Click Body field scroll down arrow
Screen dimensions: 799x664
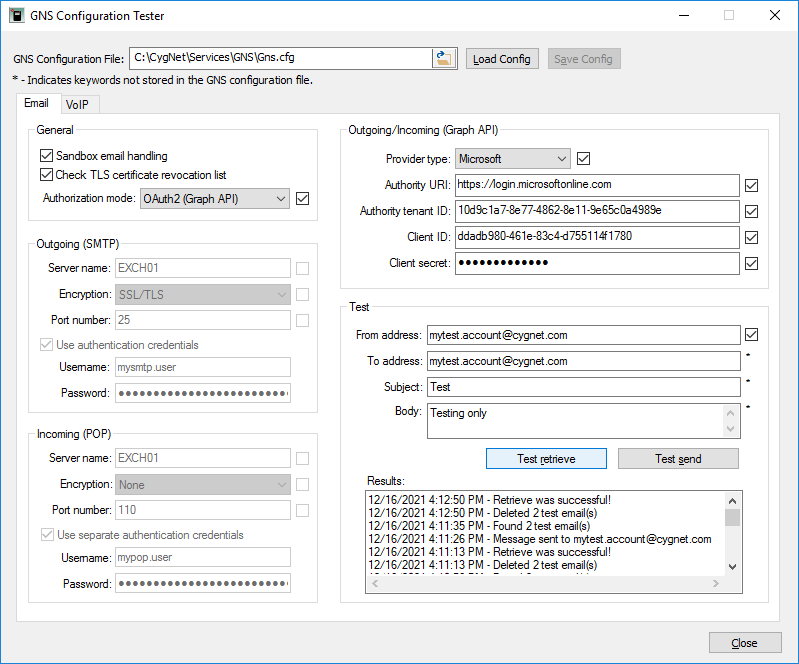coord(731,429)
